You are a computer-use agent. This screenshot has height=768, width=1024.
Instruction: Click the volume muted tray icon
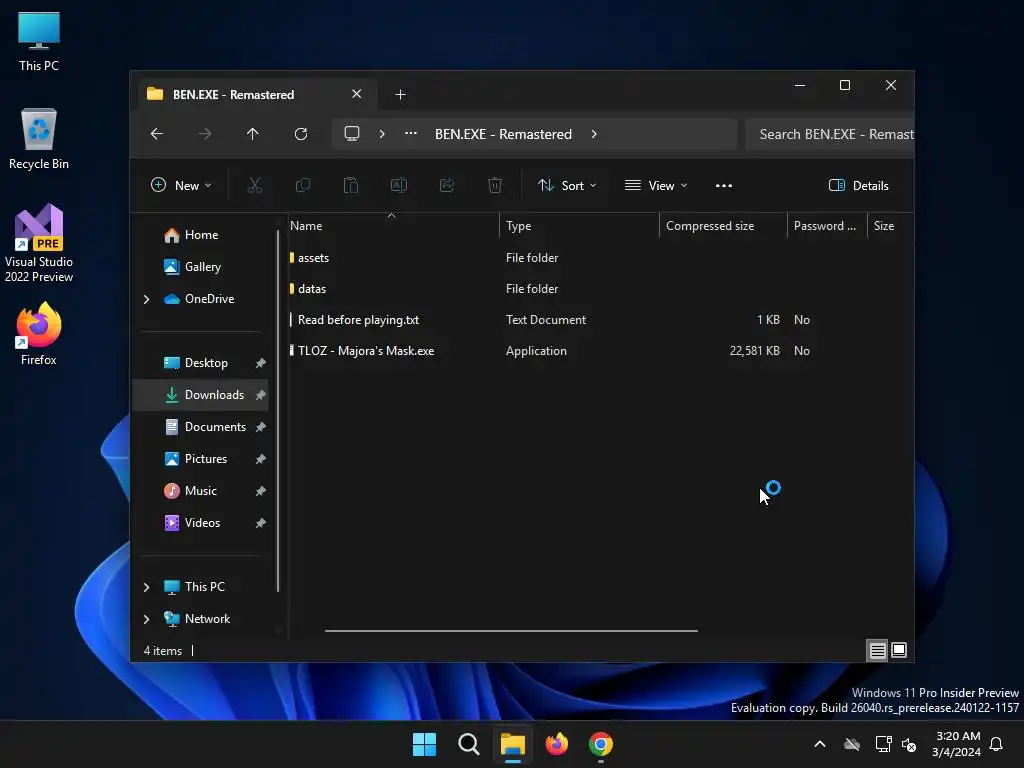[x=908, y=744]
